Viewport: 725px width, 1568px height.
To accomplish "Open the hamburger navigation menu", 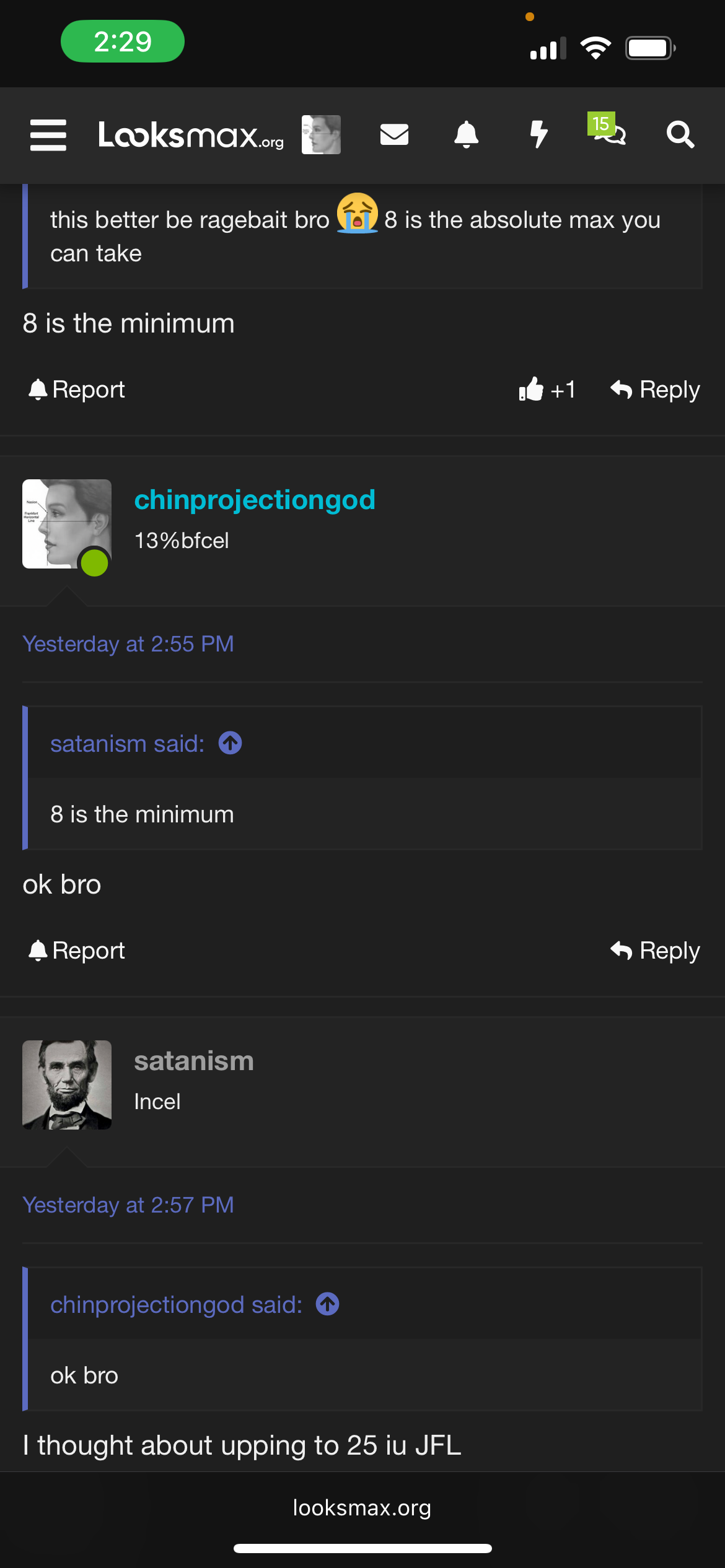I will 48,134.
